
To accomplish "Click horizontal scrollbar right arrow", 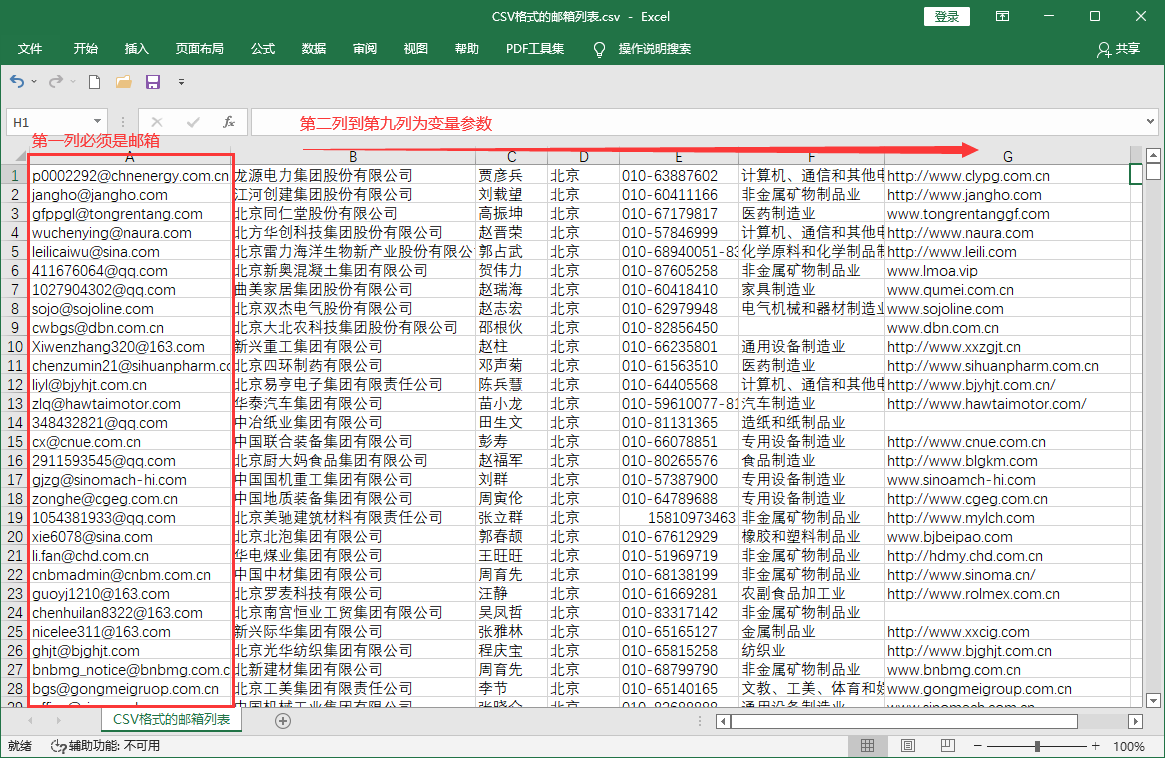I will [1135, 721].
